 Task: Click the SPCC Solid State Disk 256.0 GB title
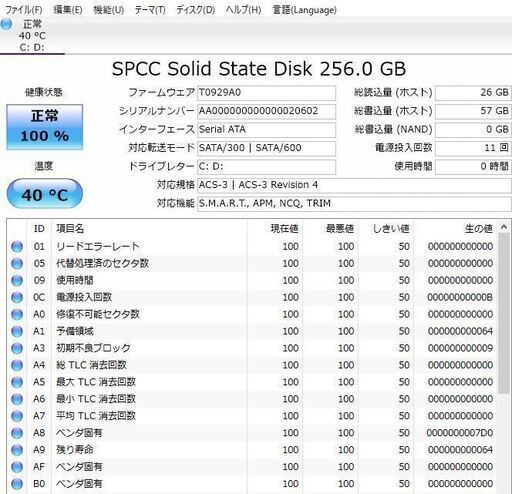[259, 69]
